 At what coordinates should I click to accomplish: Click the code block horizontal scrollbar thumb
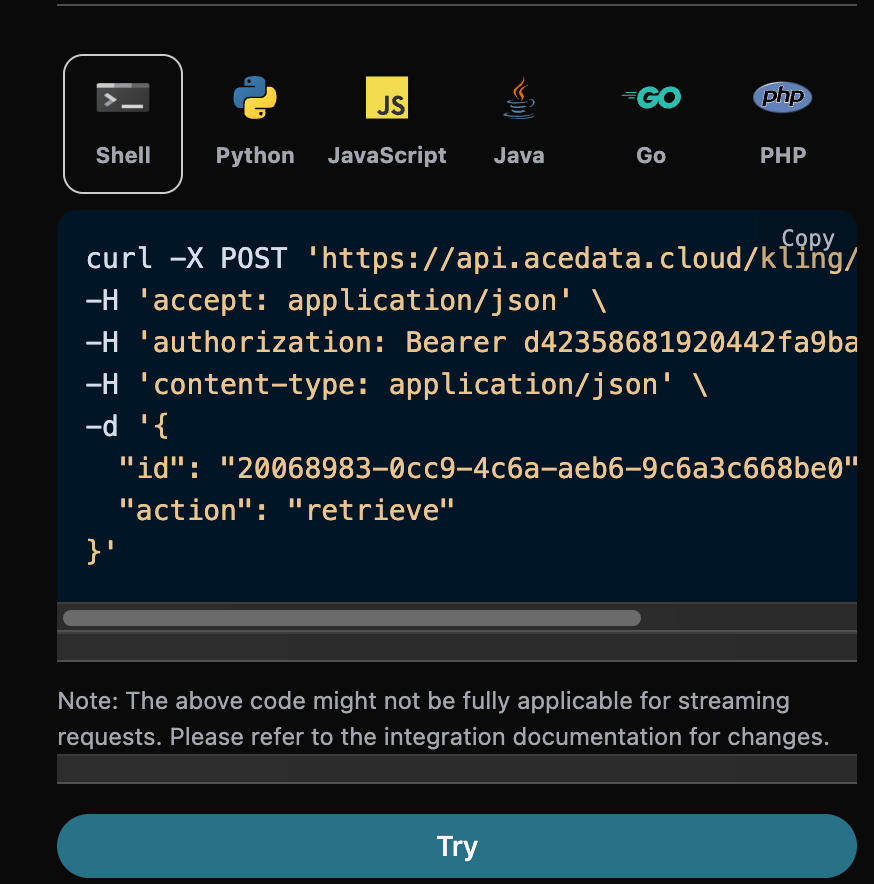pos(351,618)
